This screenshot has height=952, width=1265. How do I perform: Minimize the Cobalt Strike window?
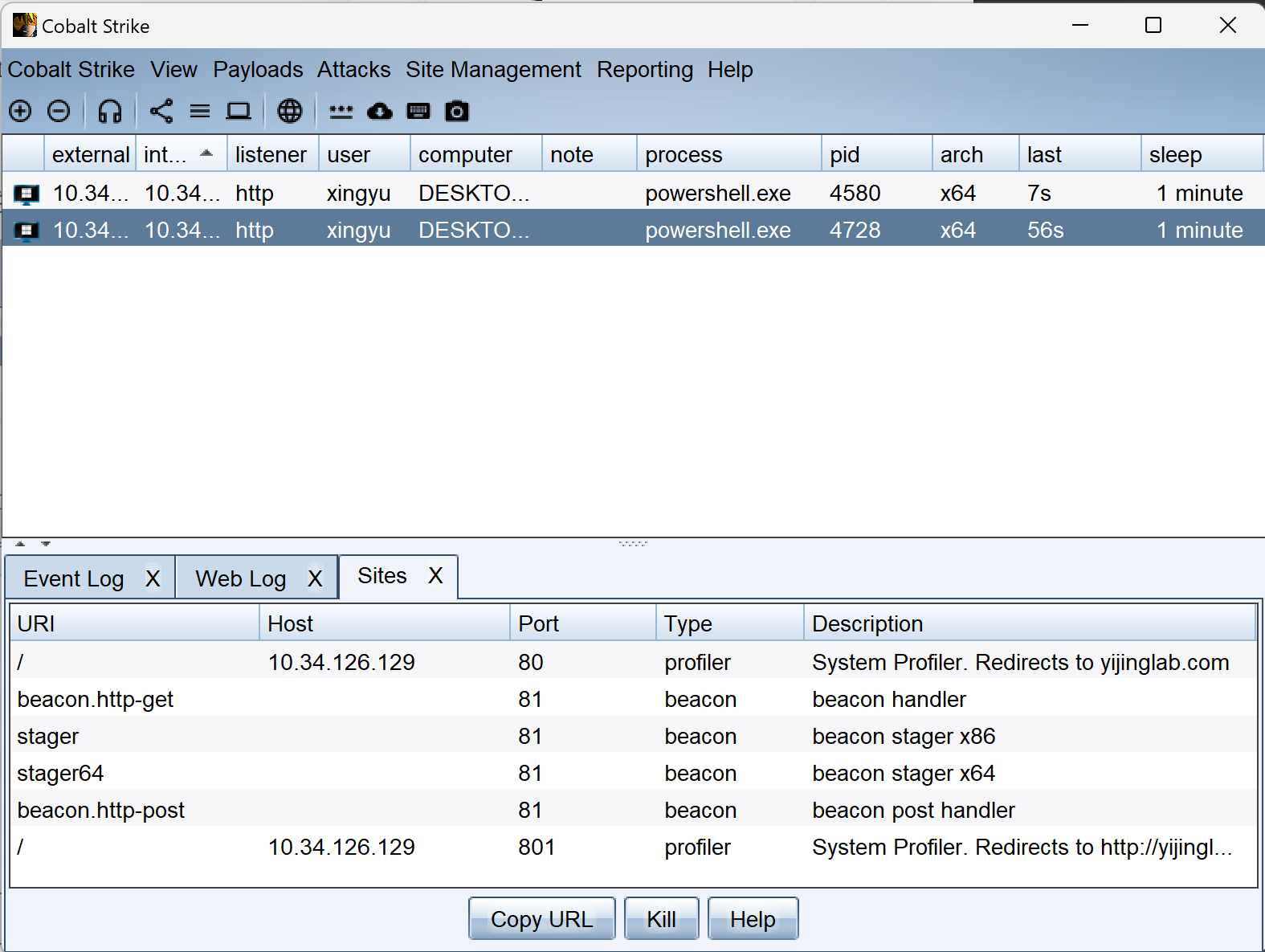[1080, 25]
